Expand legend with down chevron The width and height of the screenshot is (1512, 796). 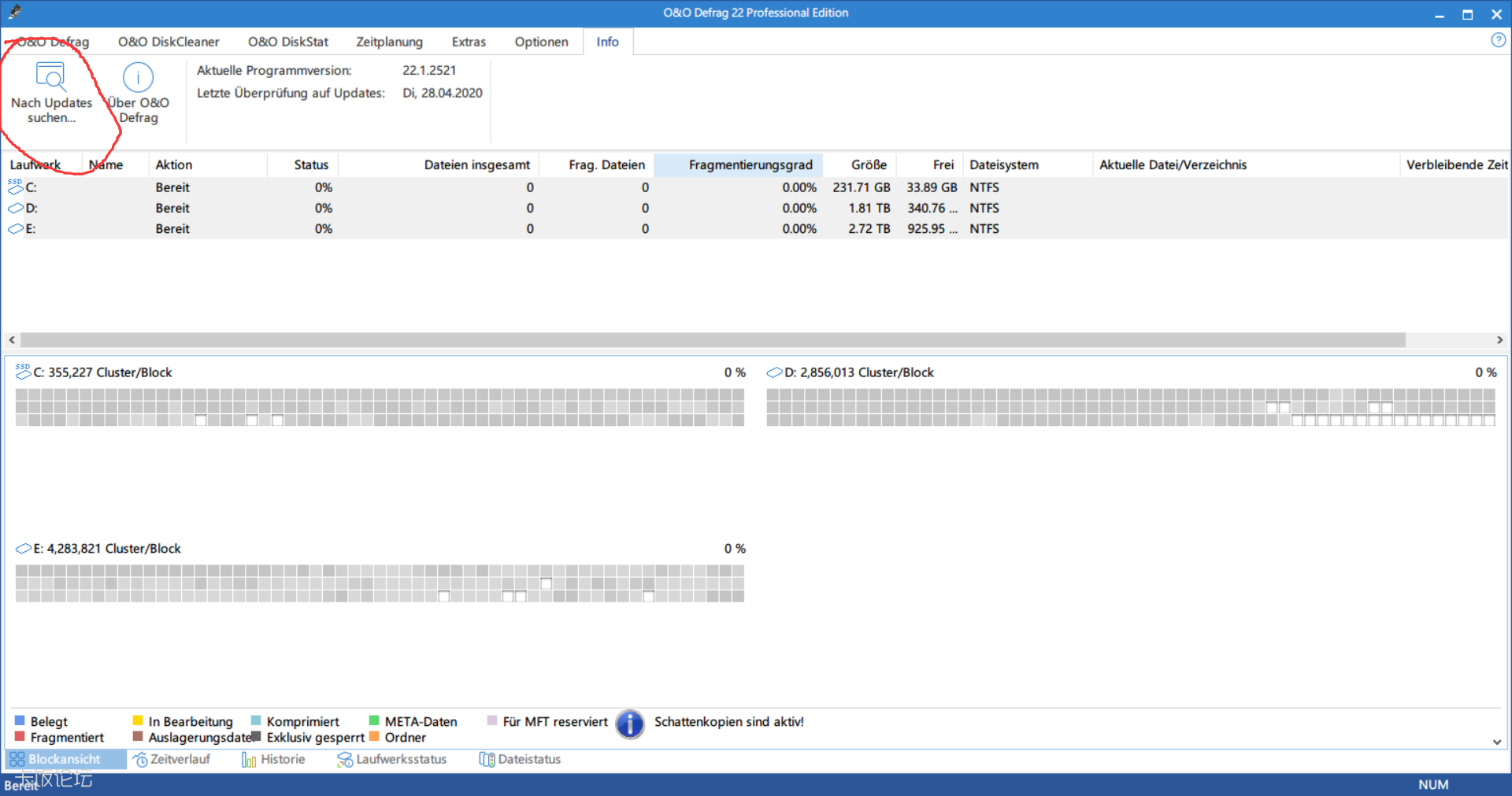(1496, 742)
